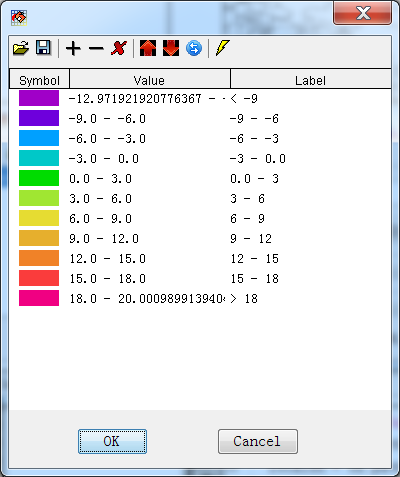Click the Cancel button

[x=258, y=441]
